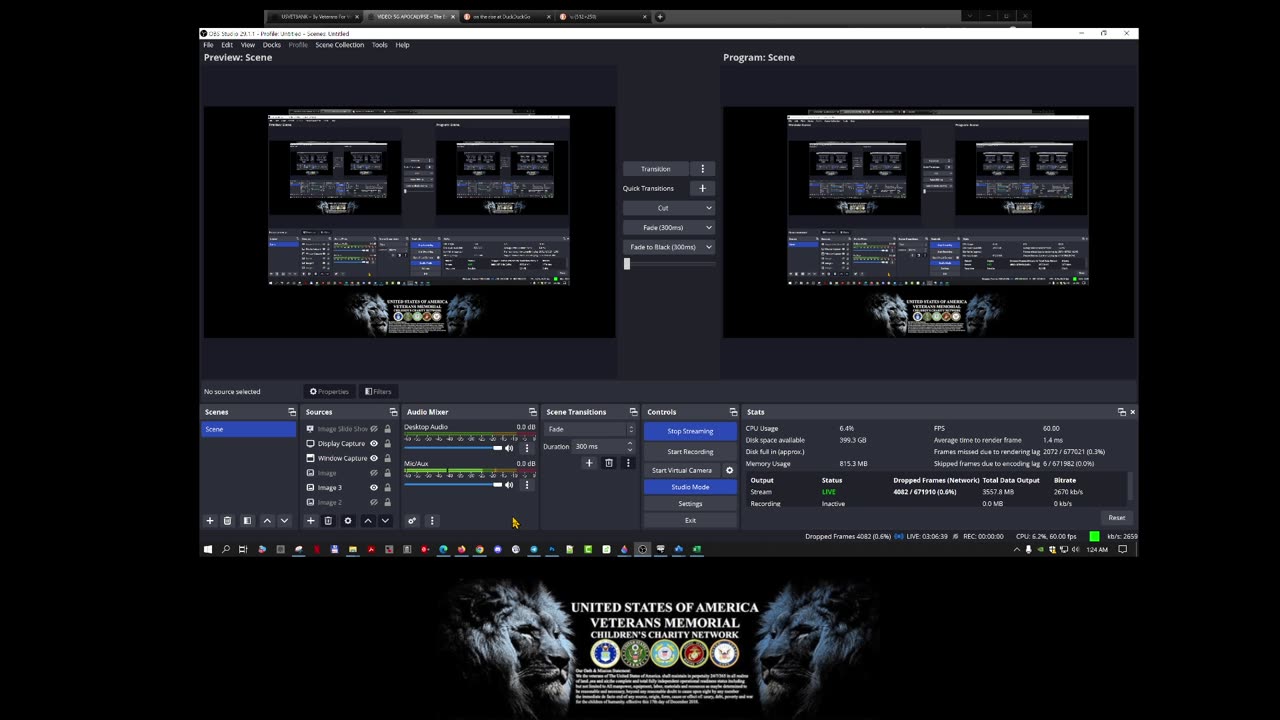Undock the Scenes panel
The width and height of the screenshot is (1280, 720).
point(292,412)
